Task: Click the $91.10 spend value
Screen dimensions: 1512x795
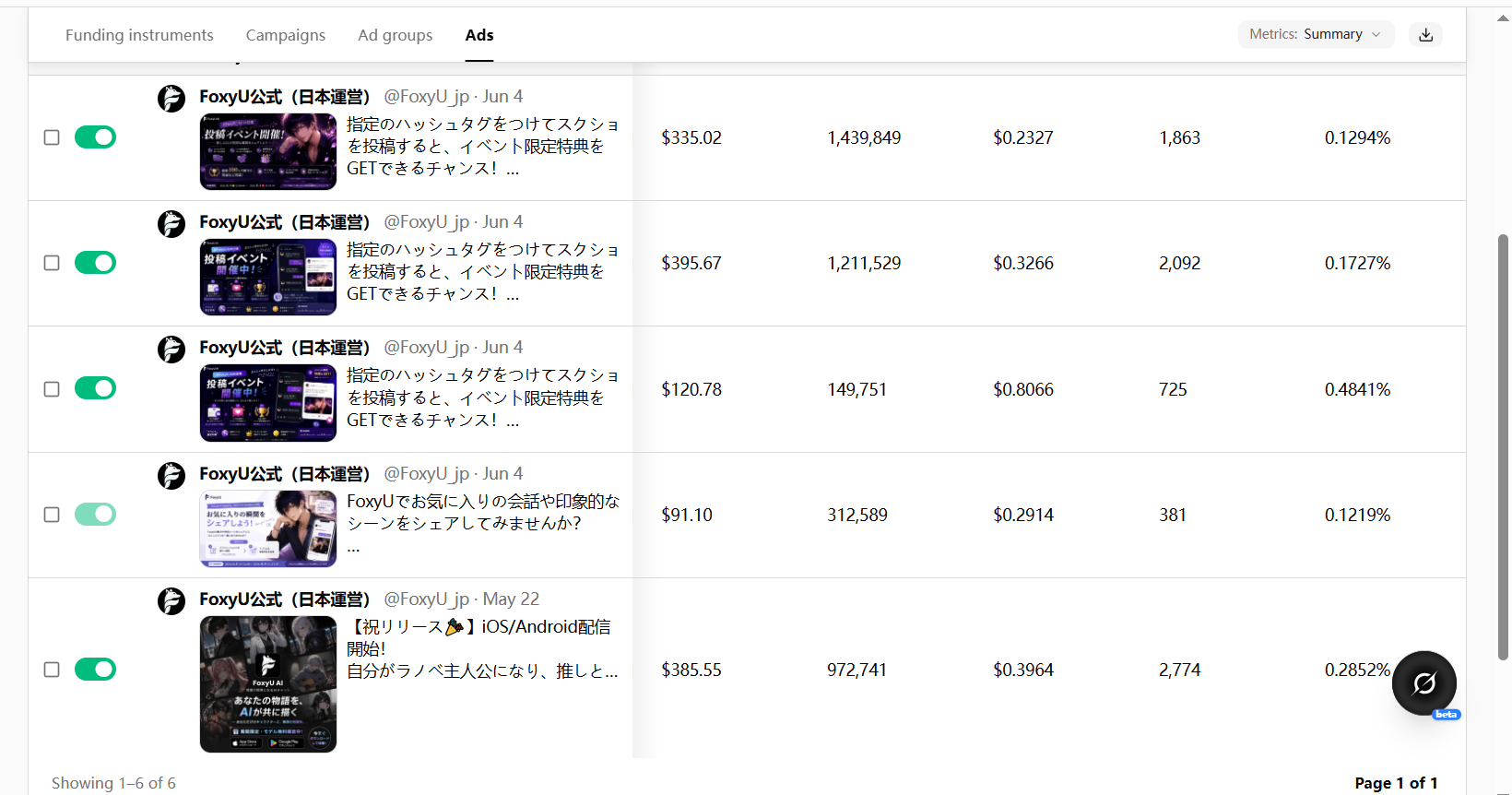Action: [687, 515]
